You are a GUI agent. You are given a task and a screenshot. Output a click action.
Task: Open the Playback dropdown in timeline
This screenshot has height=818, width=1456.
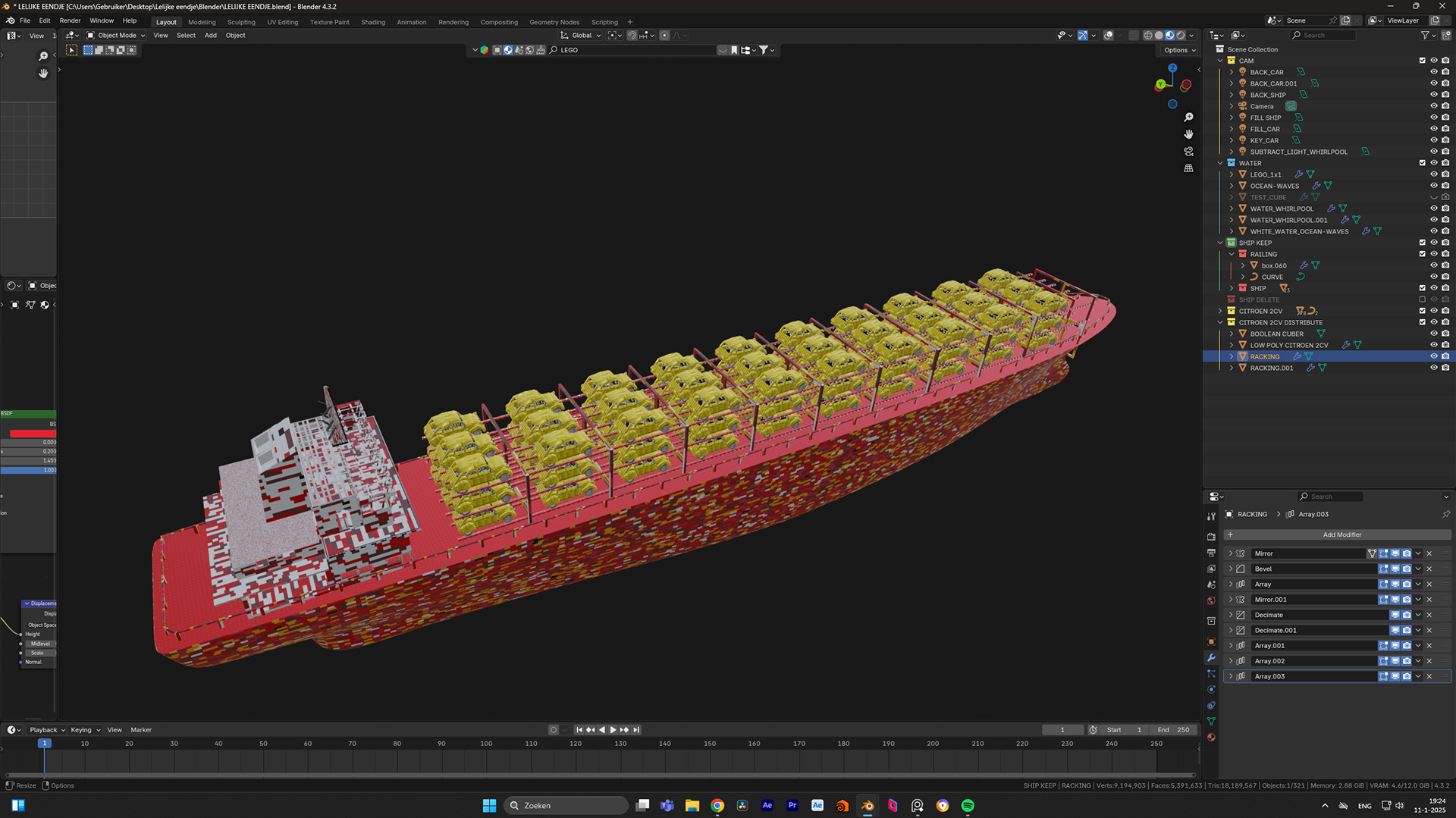47,730
